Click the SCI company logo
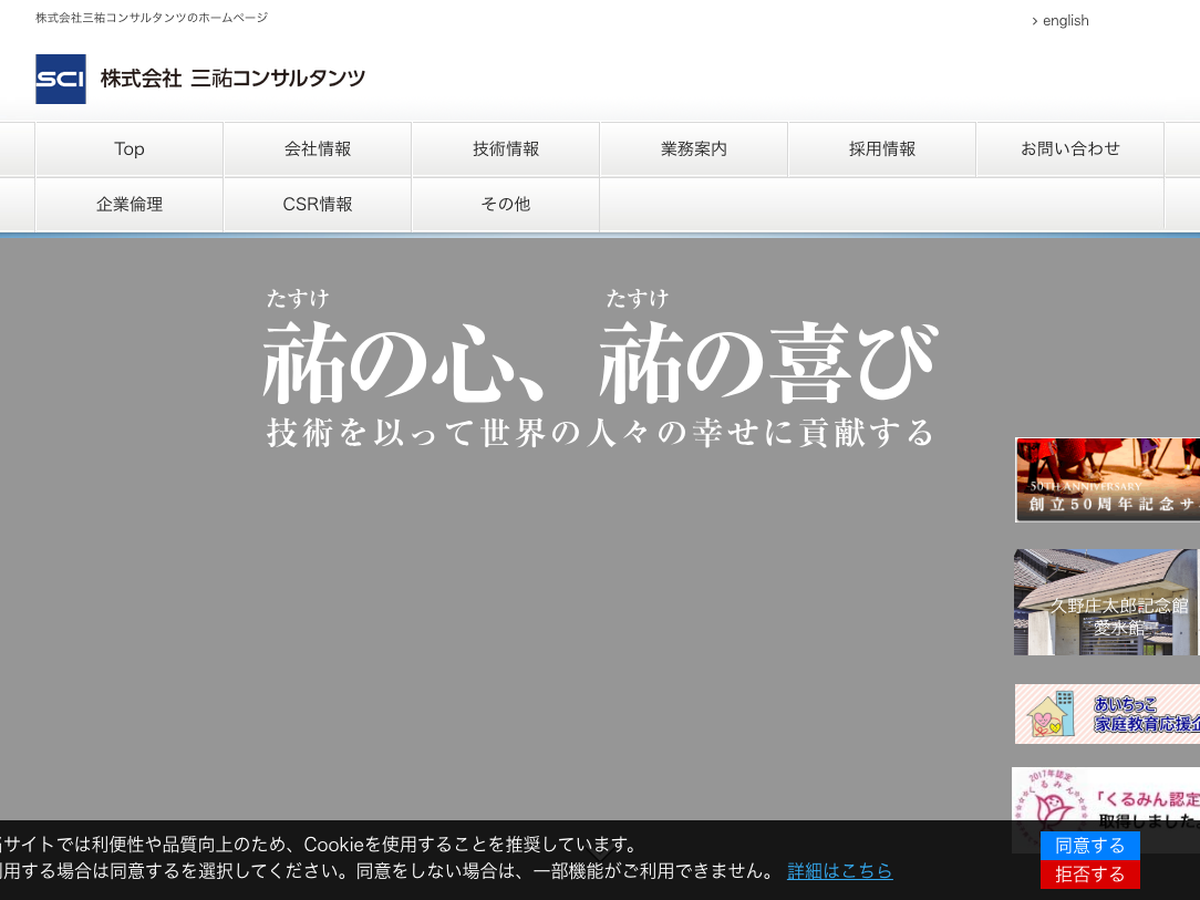Image resolution: width=1200 pixels, height=900 pixels. point(61,79)
